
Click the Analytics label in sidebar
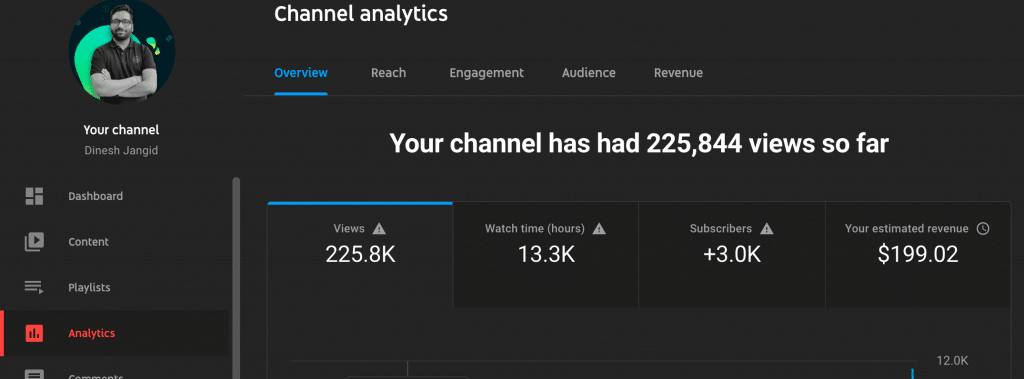coord(91,333)
